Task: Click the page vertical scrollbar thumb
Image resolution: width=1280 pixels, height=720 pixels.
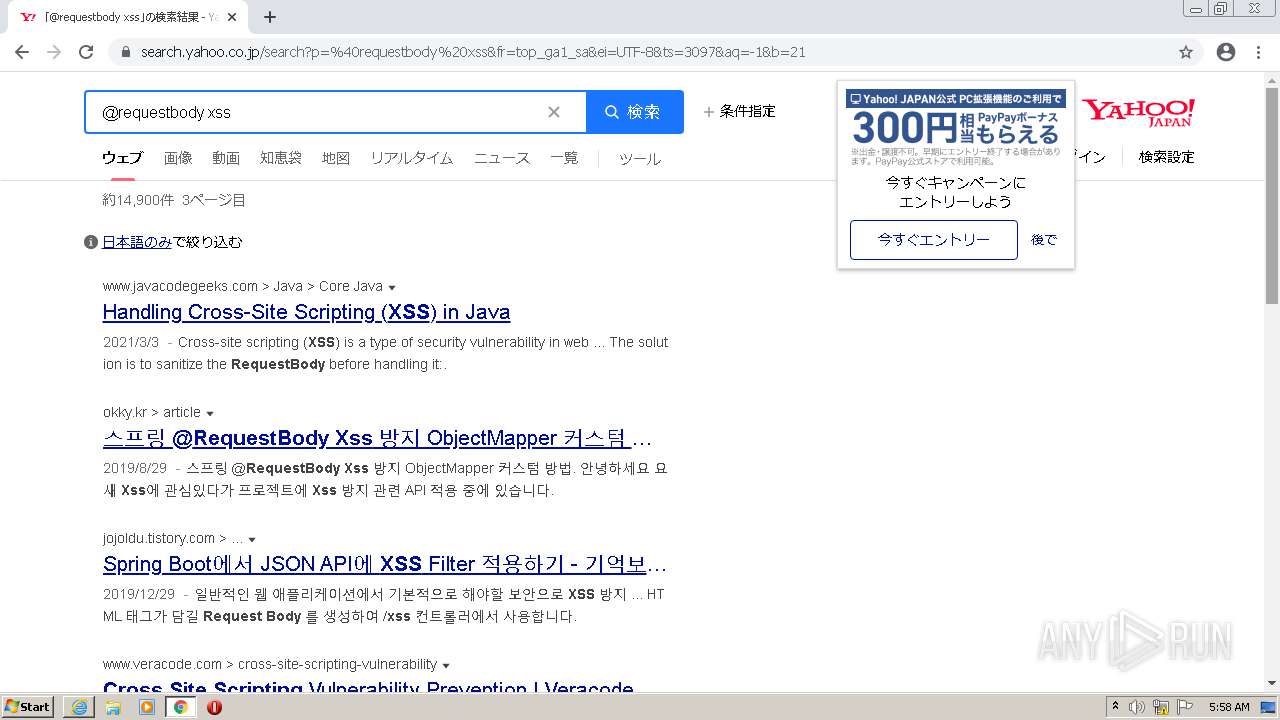Action: tap(1272, 195)
